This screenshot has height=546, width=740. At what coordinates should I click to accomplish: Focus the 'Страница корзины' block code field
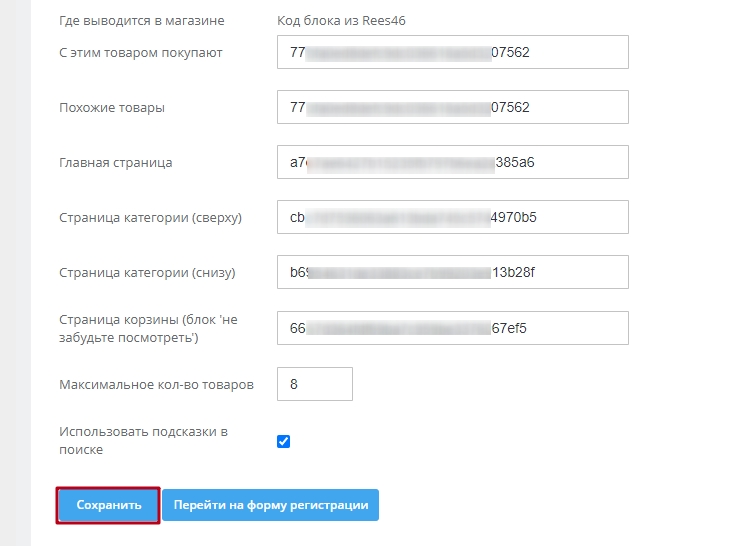coord(452,328)
